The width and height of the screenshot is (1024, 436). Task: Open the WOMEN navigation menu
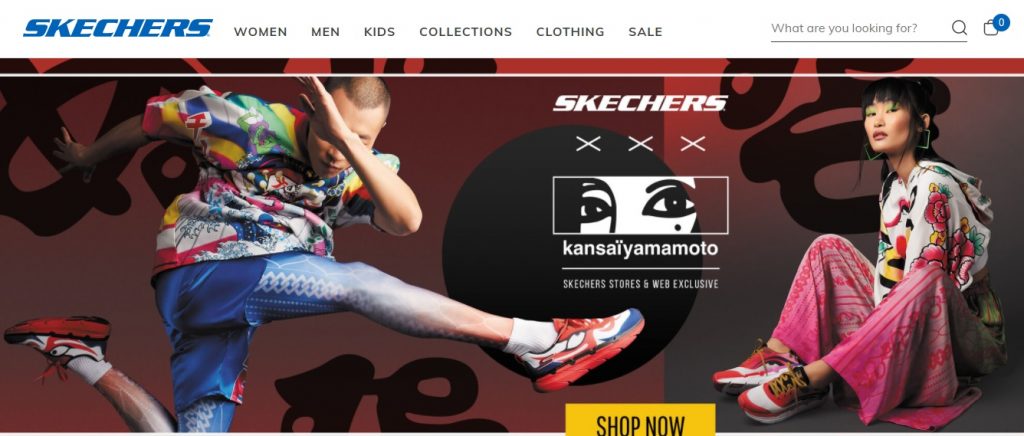point(261,31)
